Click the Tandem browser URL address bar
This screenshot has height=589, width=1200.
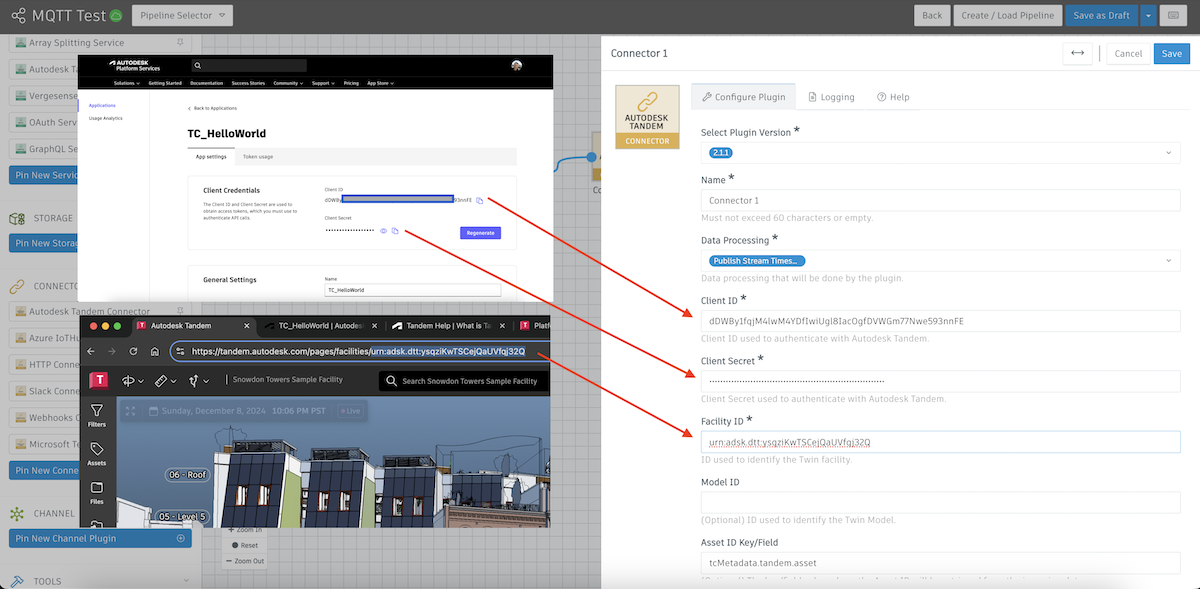click(359, 351)
